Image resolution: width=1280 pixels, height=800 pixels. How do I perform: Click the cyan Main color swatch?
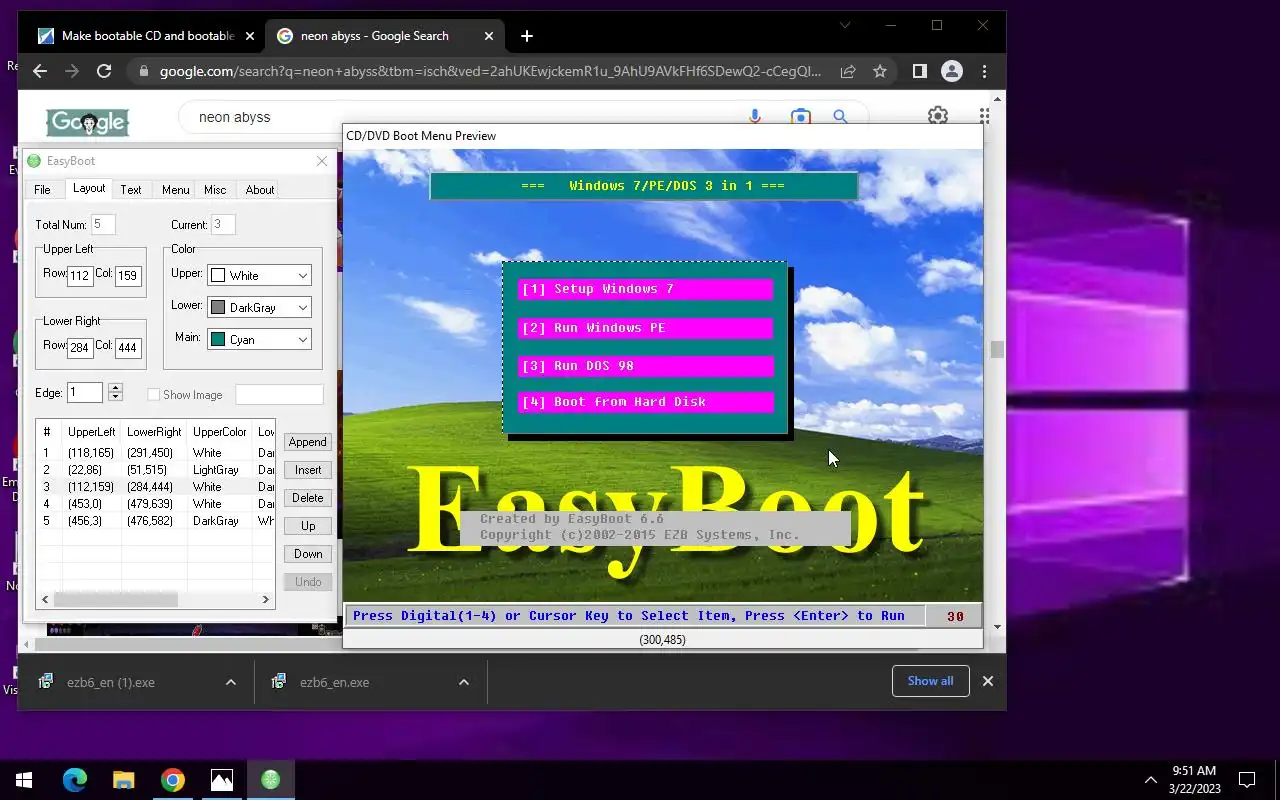click(218, 339)
